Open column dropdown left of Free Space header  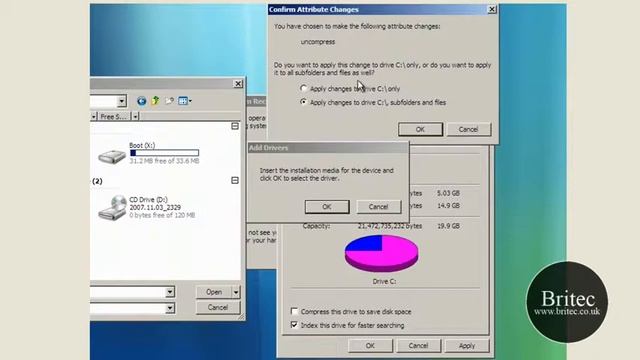coord(93,117)
